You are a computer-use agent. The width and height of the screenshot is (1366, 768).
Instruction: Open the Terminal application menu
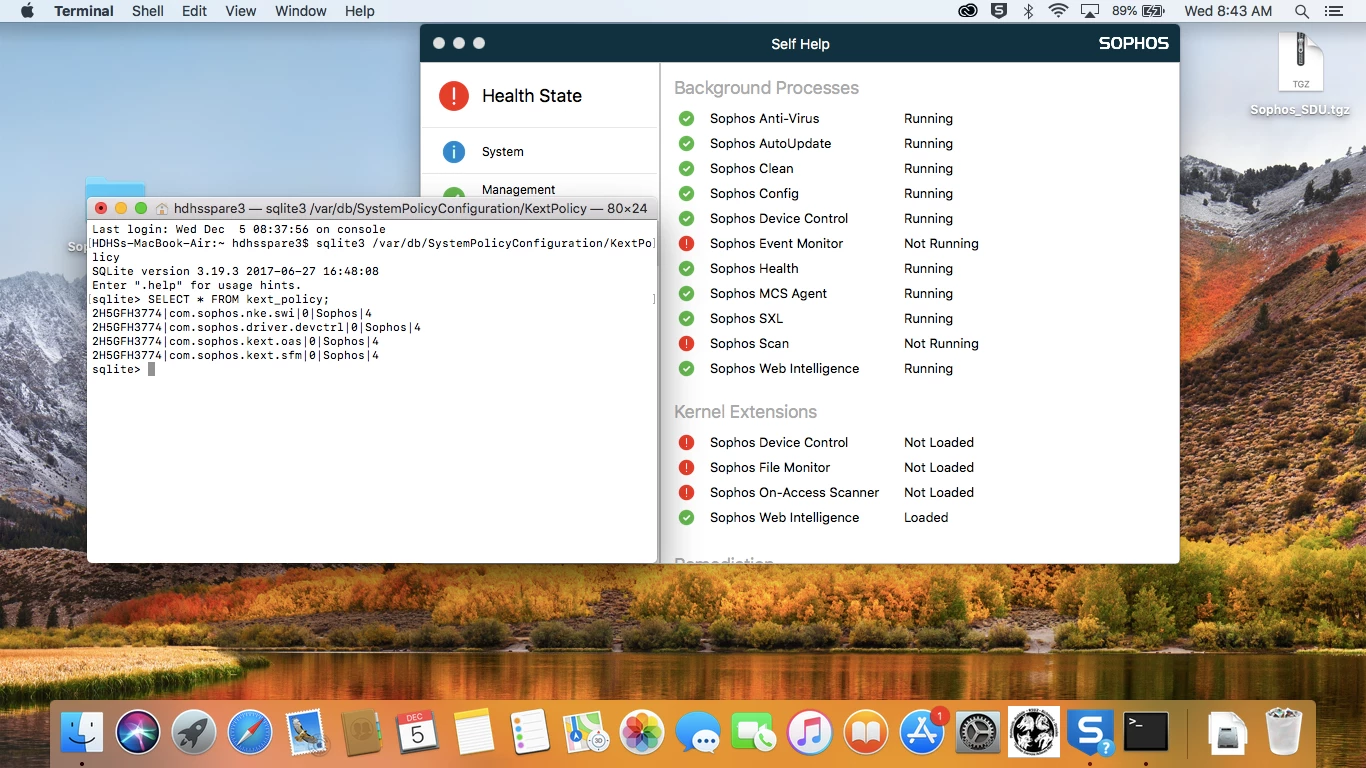[x=83, y=11]
